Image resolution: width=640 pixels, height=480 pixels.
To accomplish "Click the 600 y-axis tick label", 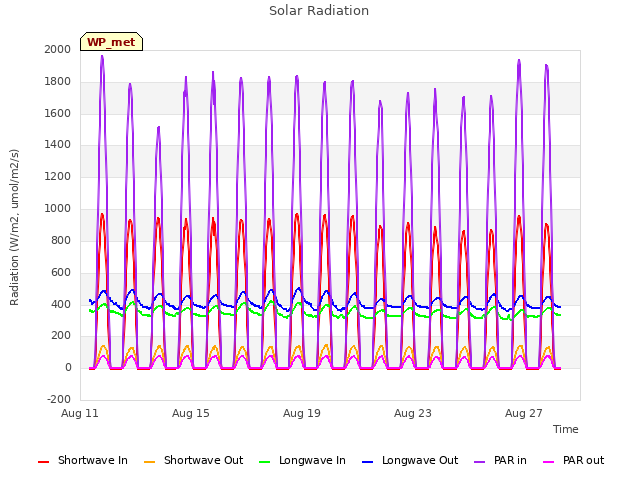I will 61,272.
